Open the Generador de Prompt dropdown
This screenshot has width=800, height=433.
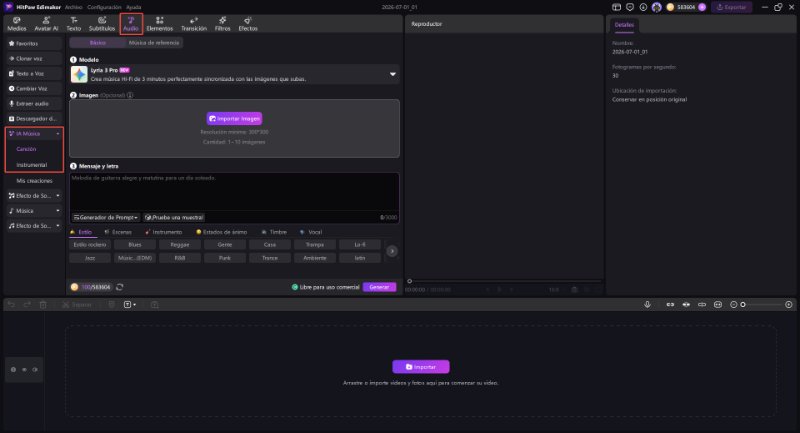106,217
